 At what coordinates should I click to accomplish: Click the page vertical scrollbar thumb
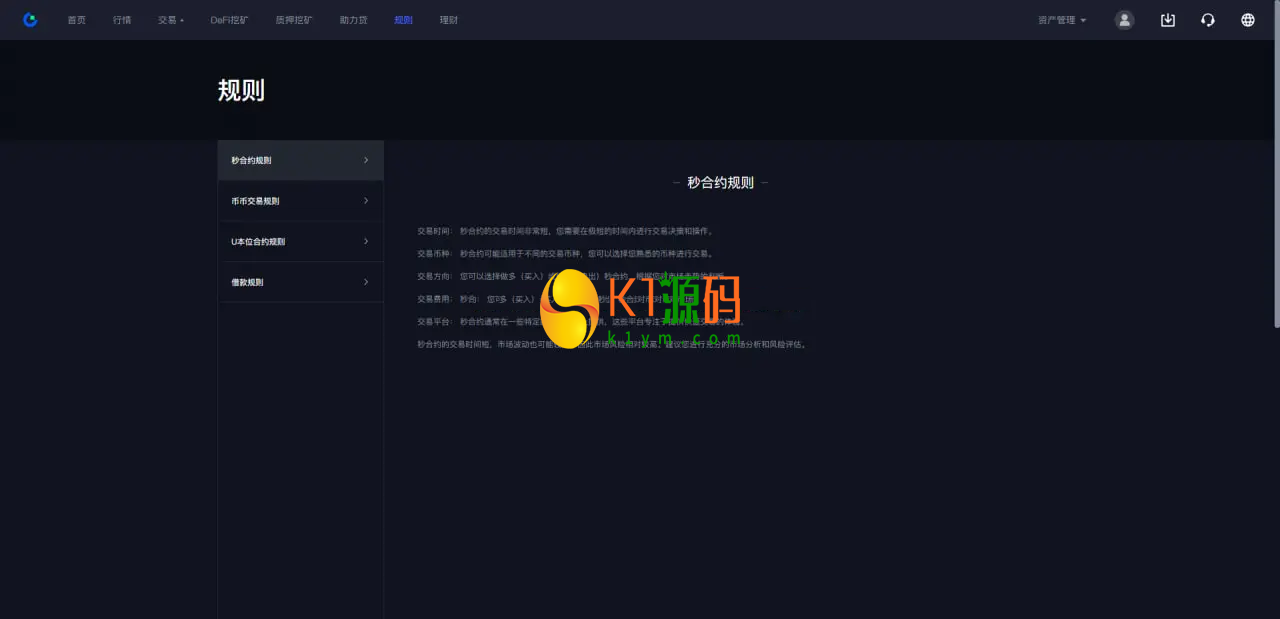(1276, 164)
